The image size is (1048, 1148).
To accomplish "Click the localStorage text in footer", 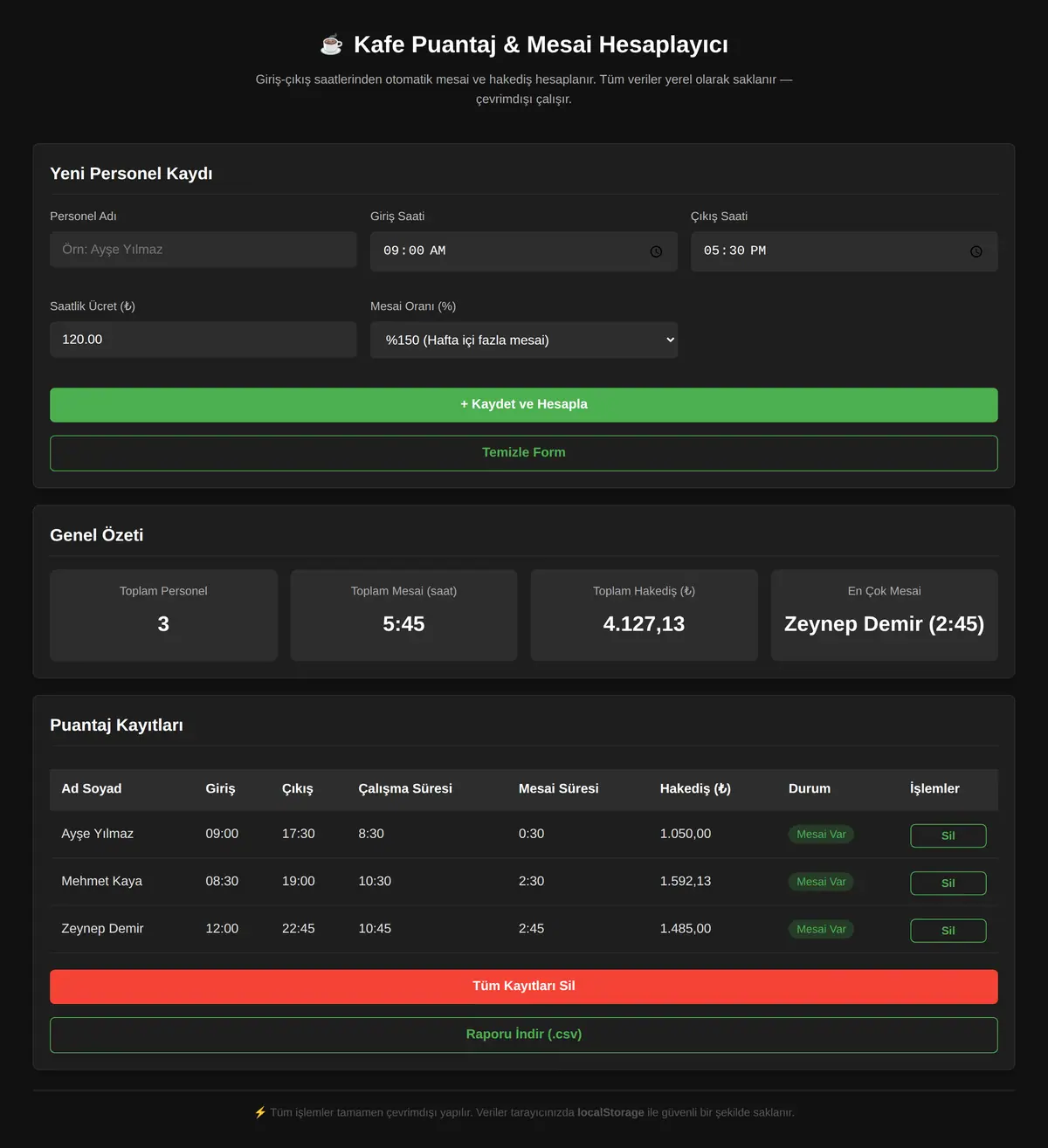I will coord(610,1112).
